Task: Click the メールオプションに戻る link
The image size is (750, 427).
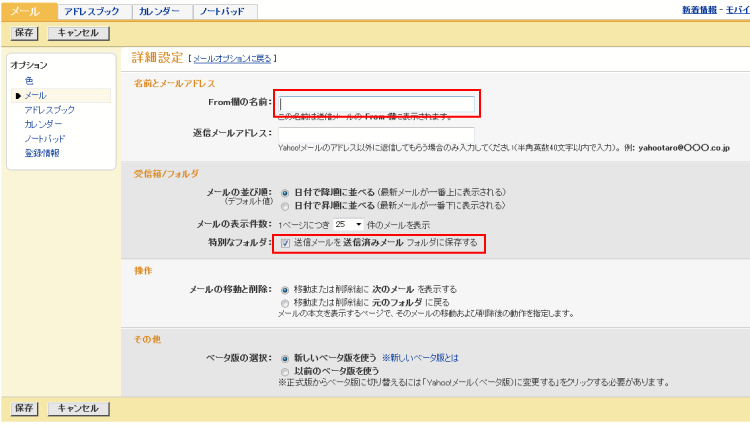Action: click(232, 59)
